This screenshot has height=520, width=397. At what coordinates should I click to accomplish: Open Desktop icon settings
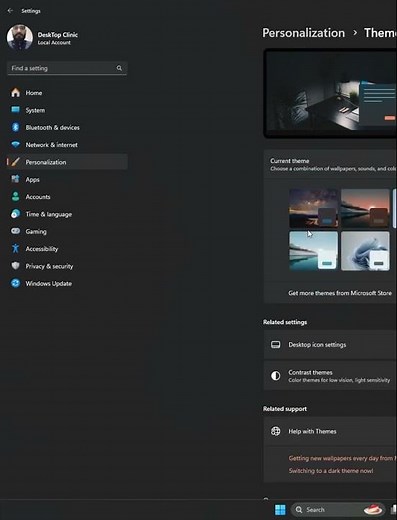[x=330, y=344]
